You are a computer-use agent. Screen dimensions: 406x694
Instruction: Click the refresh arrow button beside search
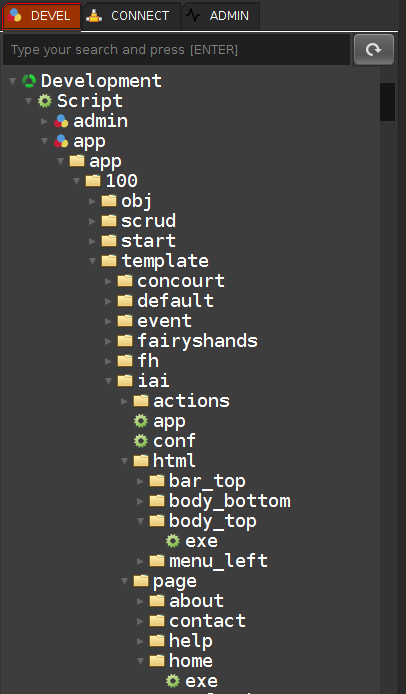[x=374, y=50]
